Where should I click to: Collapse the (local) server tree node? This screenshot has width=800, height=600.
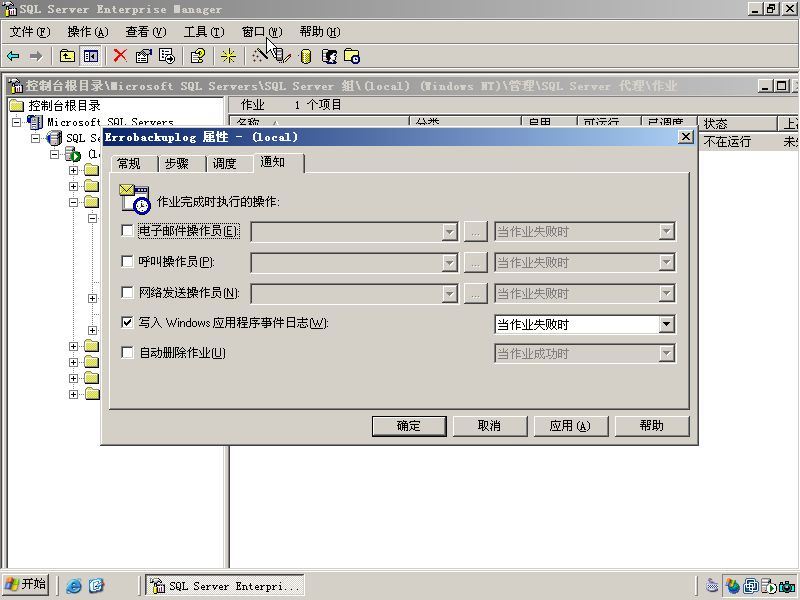[54, 154]
